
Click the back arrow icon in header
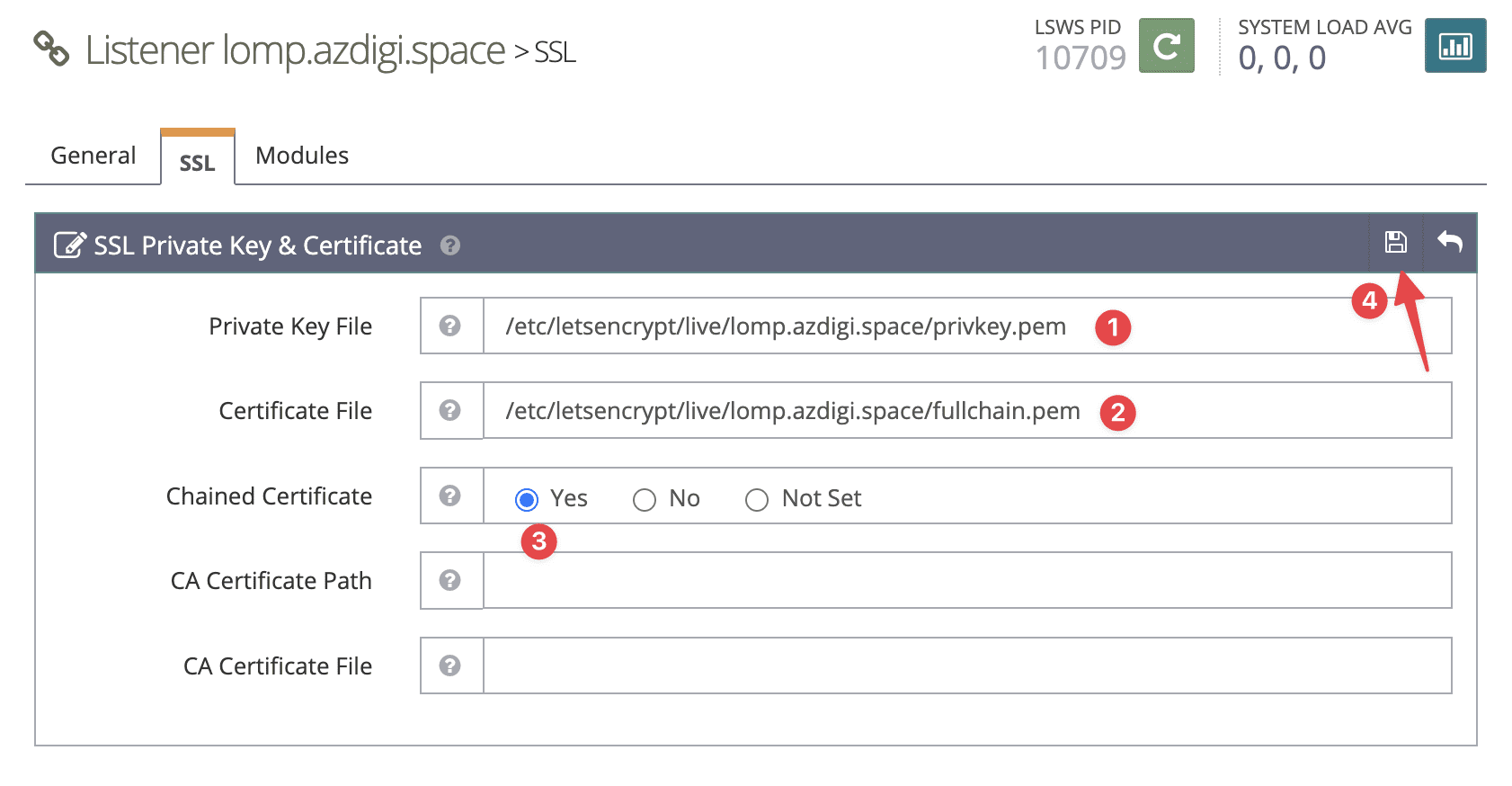tap(1449, 242)
